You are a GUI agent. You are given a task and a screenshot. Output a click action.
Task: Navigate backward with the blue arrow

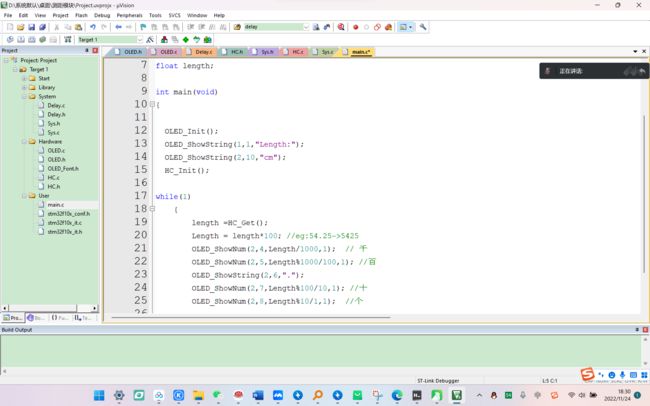119,27
